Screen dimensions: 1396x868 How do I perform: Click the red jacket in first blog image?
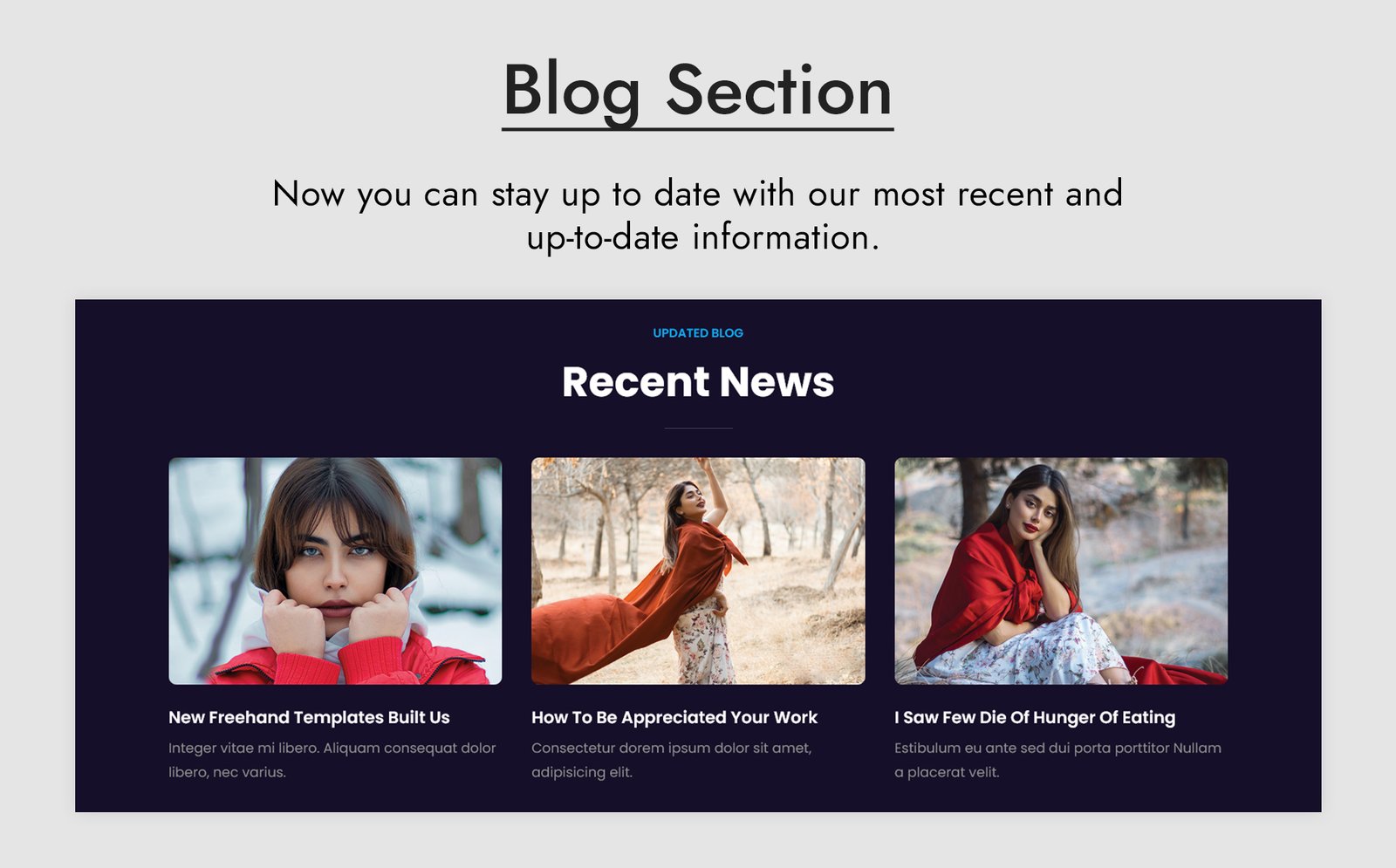[349, 663]
